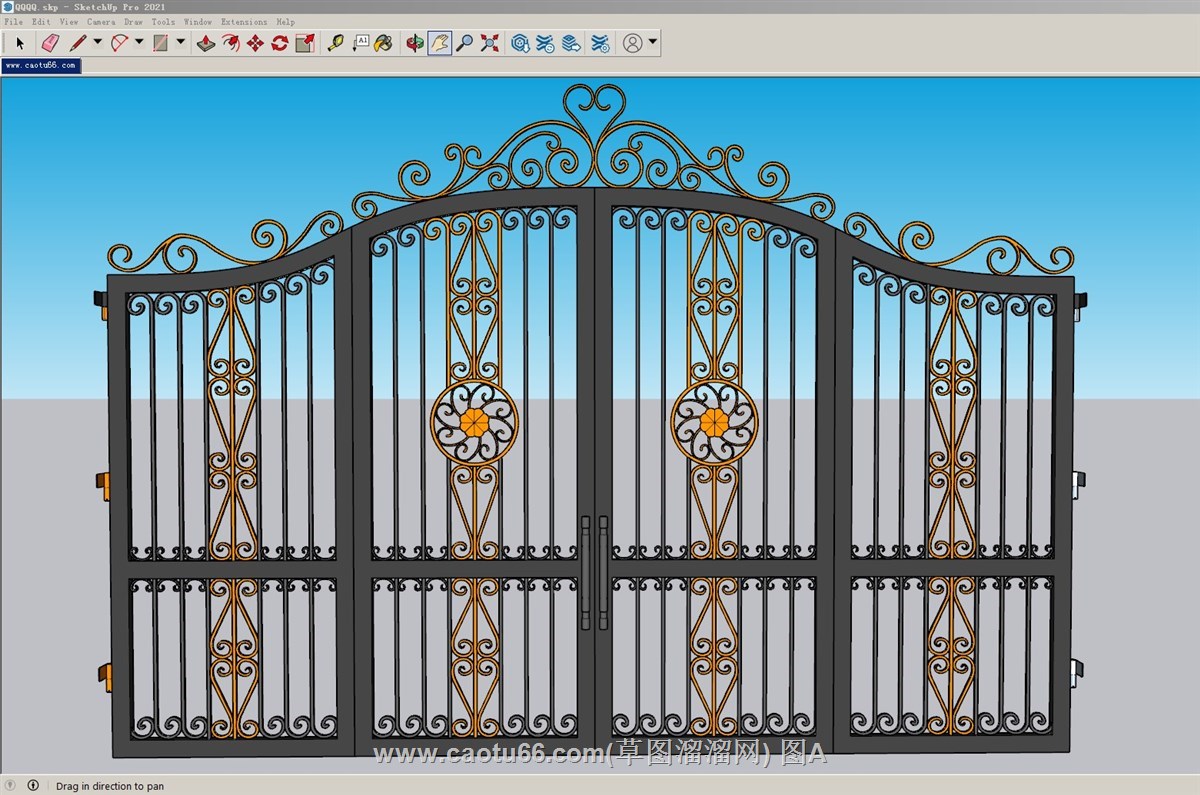The height and width of the screenshot is (795, 1200).
Task: Activate the Zoom magnifier tool
Action: [x=465, y=43]
